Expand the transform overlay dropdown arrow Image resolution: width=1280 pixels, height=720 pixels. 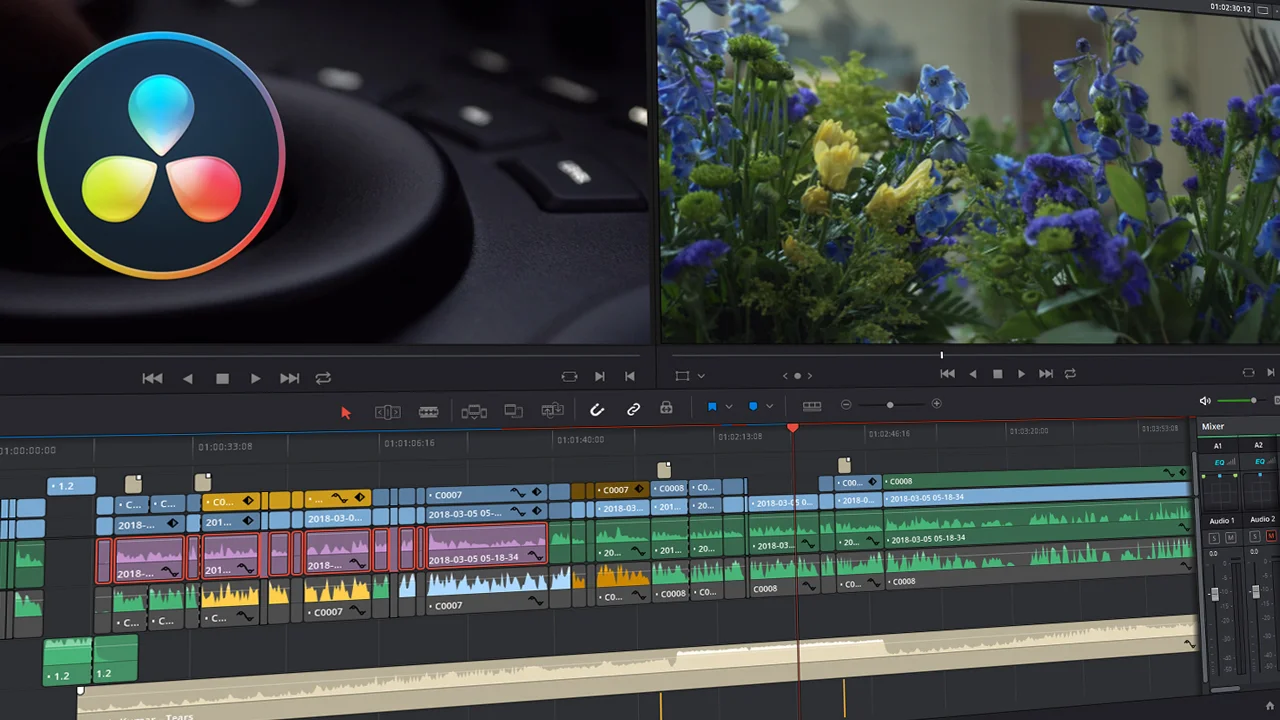pos(701,376)
